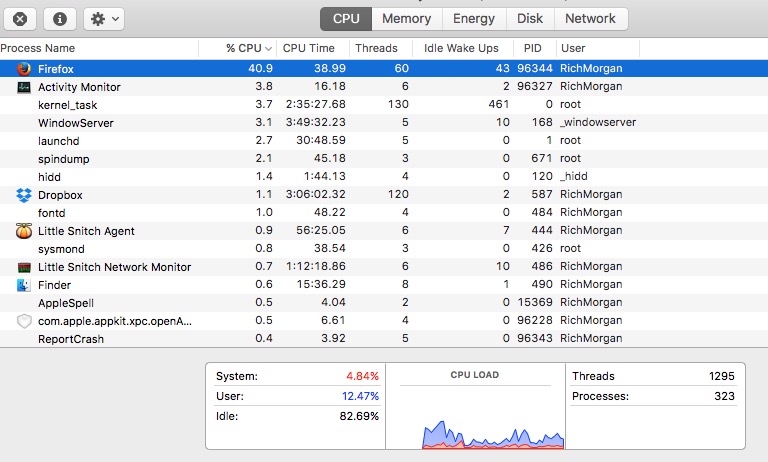Click the CPU LOAD graph
768x462 pixels.
pyautogui.click(x=493, y=433)
